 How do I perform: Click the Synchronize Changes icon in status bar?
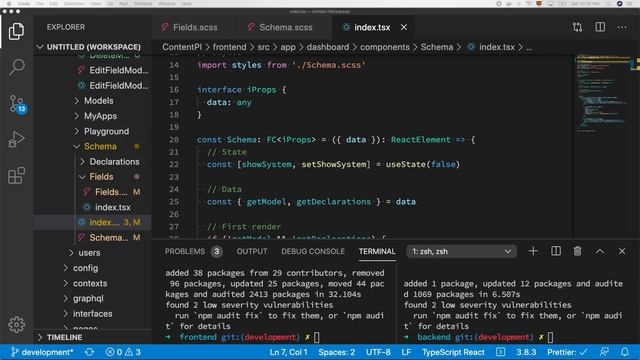point(89,352)
